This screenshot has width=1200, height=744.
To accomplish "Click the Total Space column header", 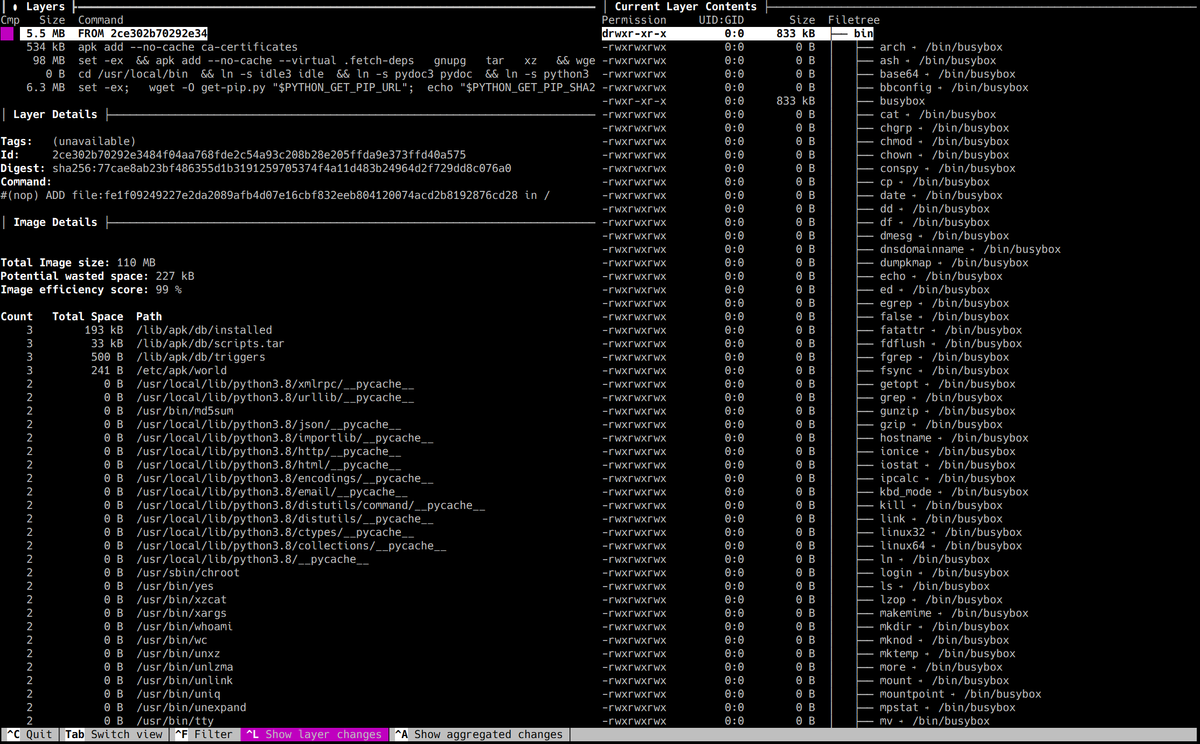I will click(88, 317).
